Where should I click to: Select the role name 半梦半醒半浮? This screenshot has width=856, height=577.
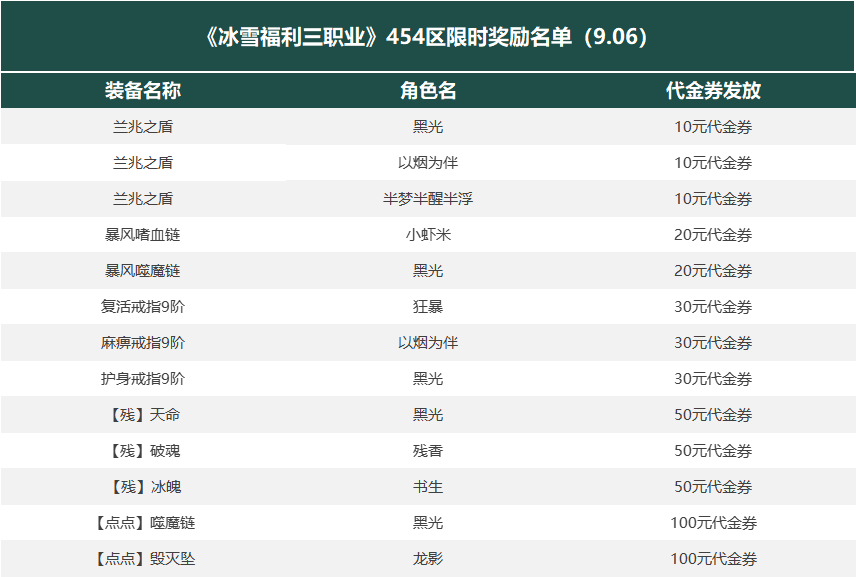427,199
